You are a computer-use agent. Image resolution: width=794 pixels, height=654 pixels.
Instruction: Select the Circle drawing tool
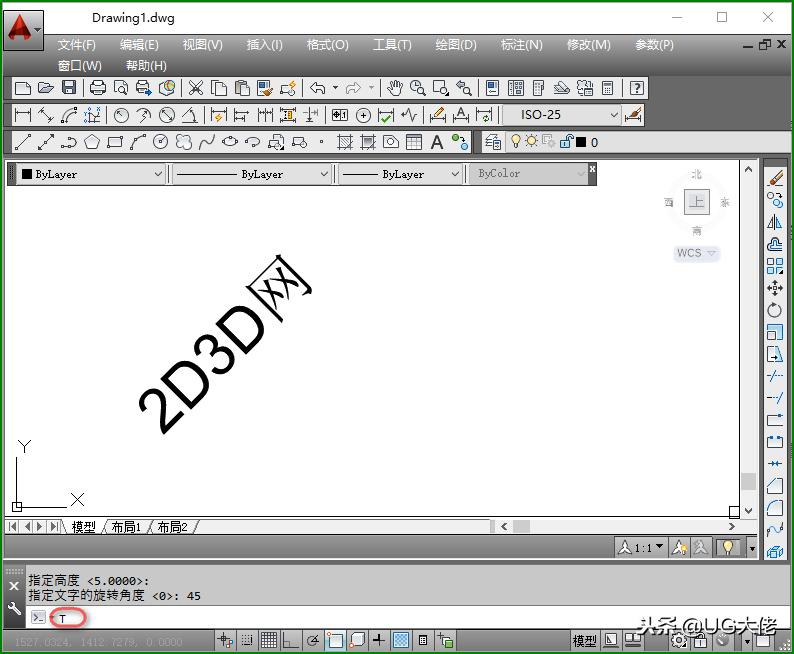tap(161, 142)
